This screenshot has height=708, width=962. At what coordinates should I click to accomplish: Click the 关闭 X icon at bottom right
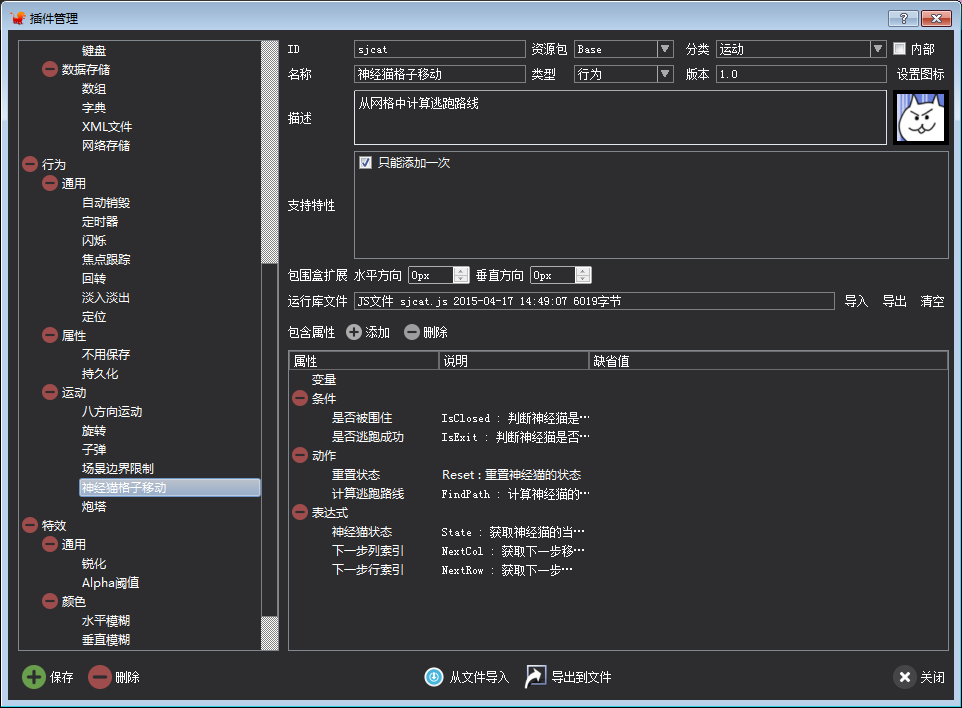click(x=905, y=677)
